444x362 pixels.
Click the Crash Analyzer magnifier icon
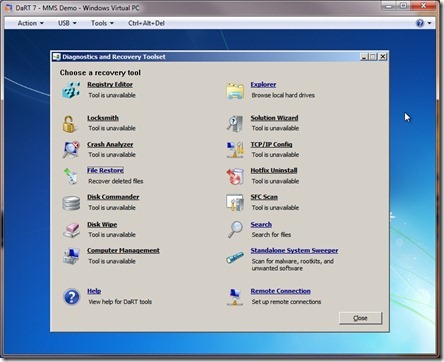[71, 150]
